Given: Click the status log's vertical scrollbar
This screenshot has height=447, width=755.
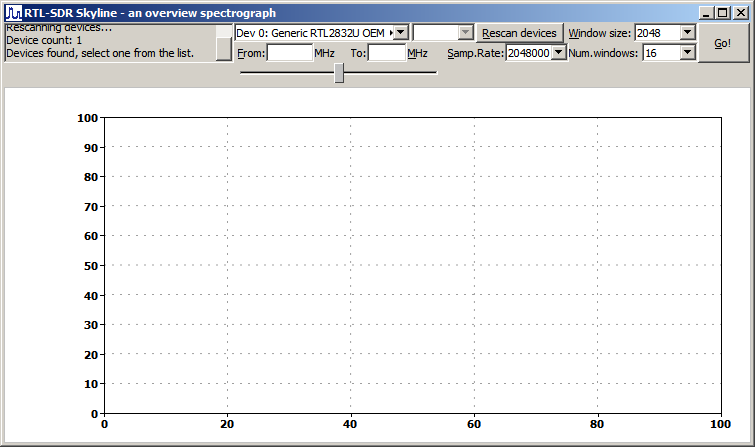Looking at the screenshot, I should tap(223, 43).
